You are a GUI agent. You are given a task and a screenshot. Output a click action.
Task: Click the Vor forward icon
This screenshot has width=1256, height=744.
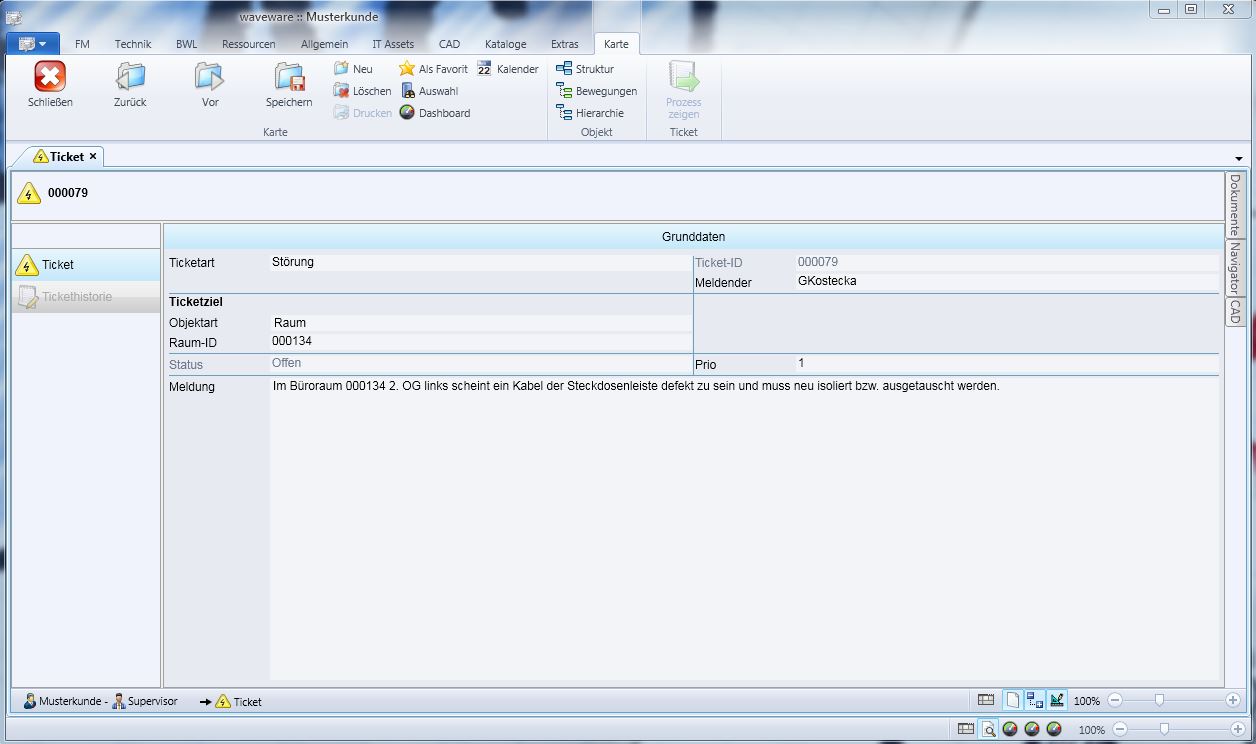pyautogui.click(x=210, y=78)
